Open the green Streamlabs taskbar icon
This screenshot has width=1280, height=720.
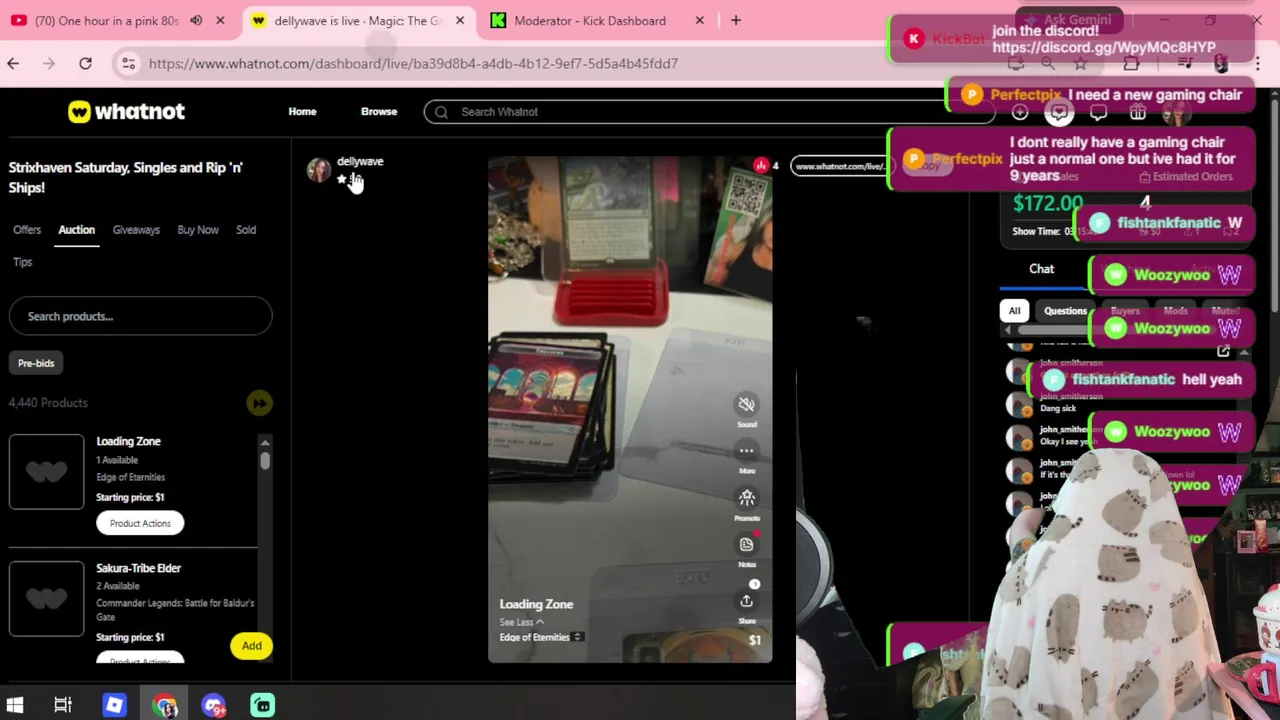[x=263, y=705]
